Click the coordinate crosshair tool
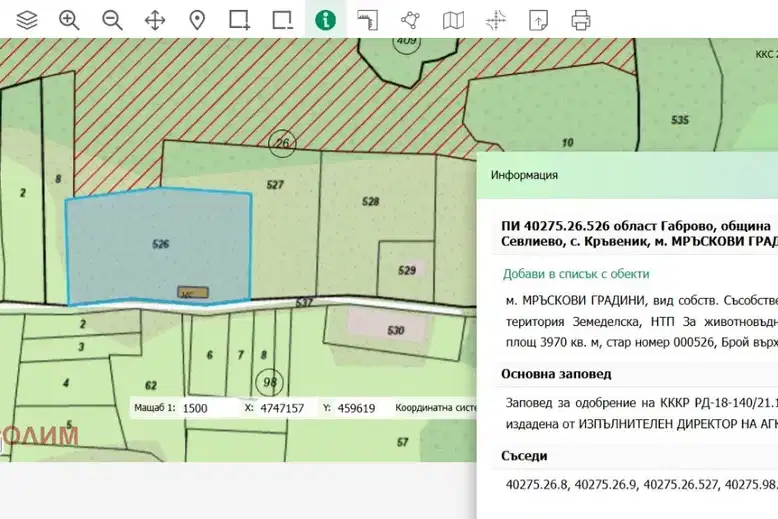This screenshot has height=519, width=778. [x=496, y=20]
